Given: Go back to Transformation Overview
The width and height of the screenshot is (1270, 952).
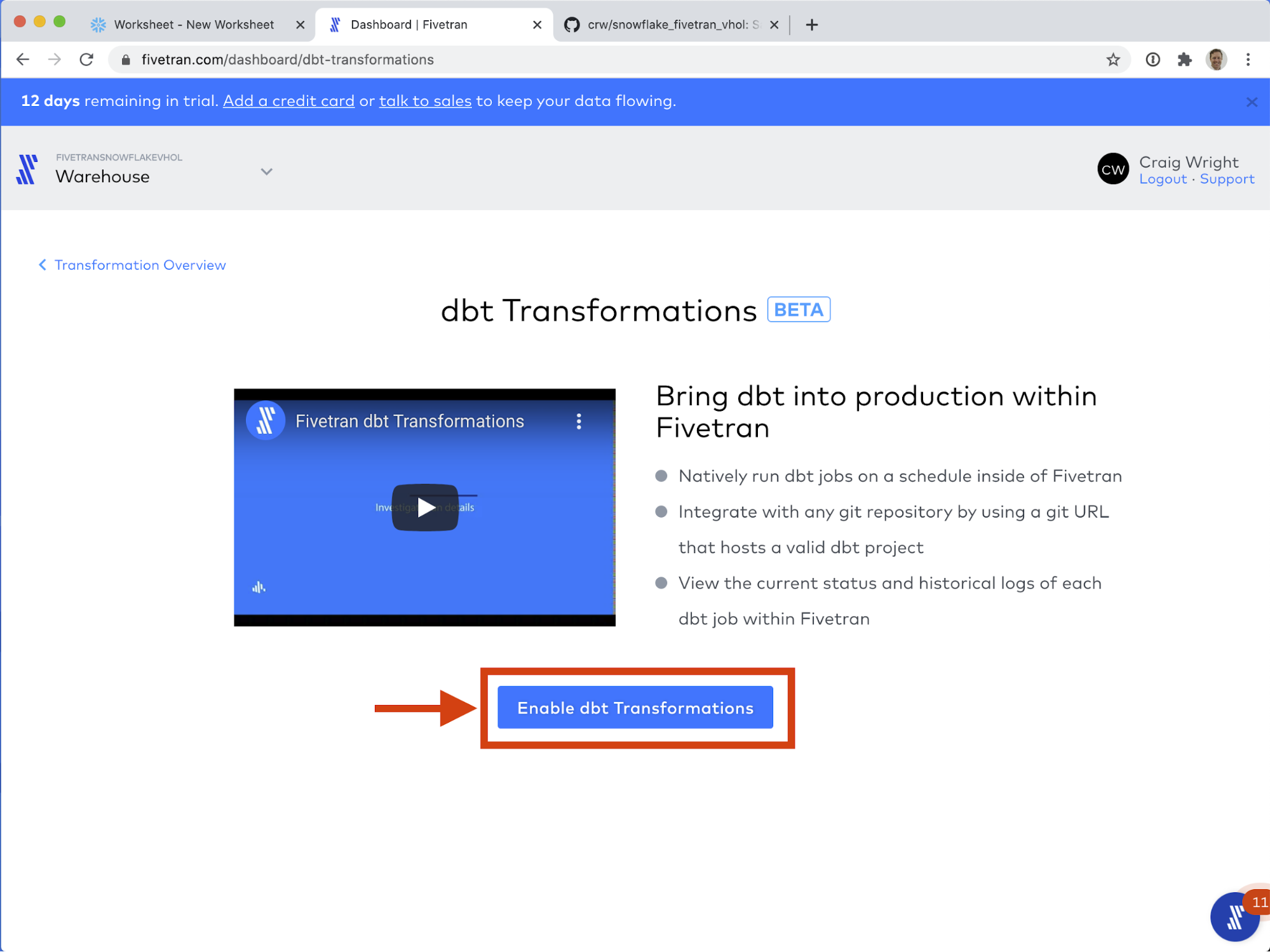Looking at the screenshot, I should coord(132,265).
